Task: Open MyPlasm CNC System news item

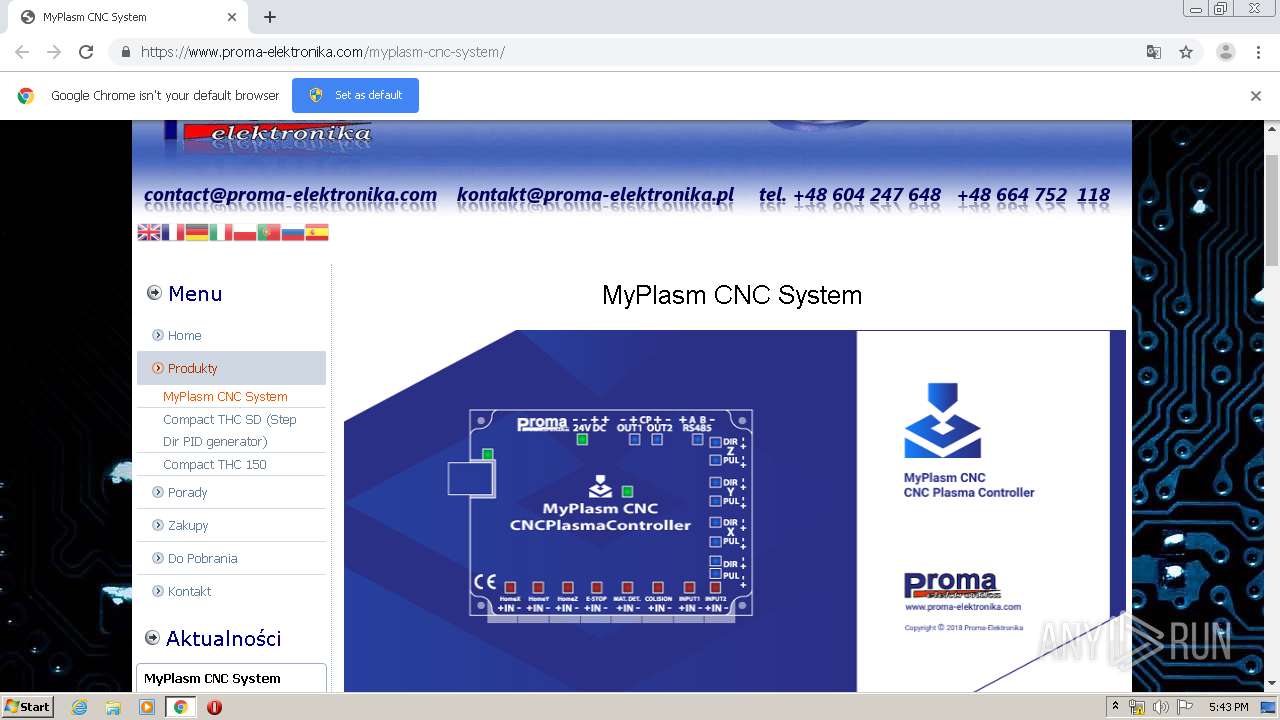Action: tap(212, 678)
